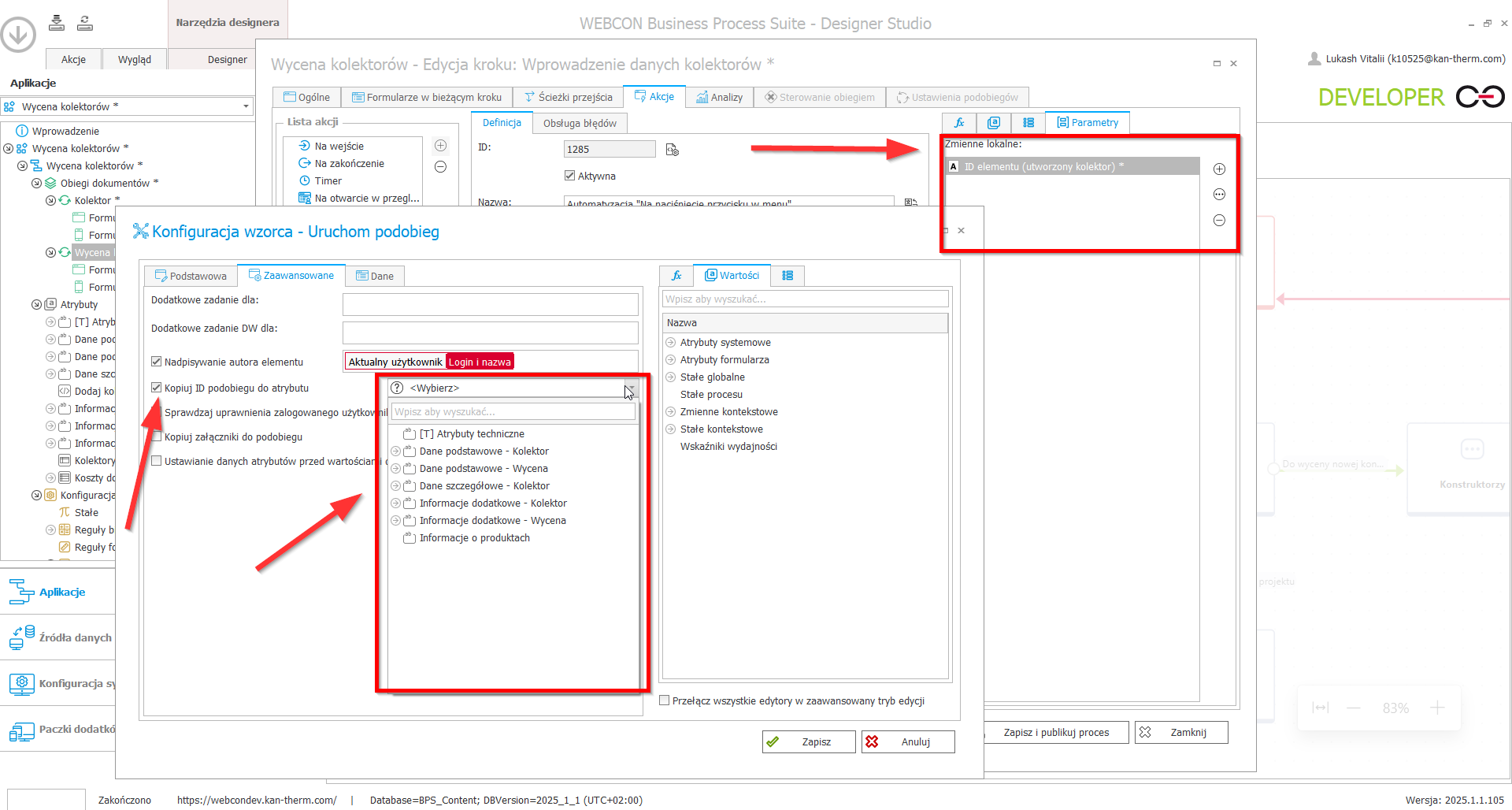Select the Na wejście action entry
Screen dimensions: 1512x810
(339, 146)
